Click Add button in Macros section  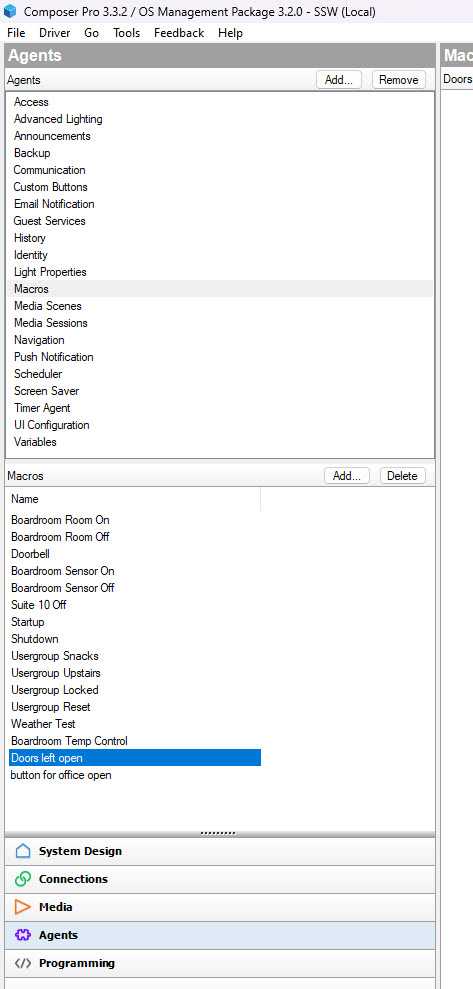(346, 476)
